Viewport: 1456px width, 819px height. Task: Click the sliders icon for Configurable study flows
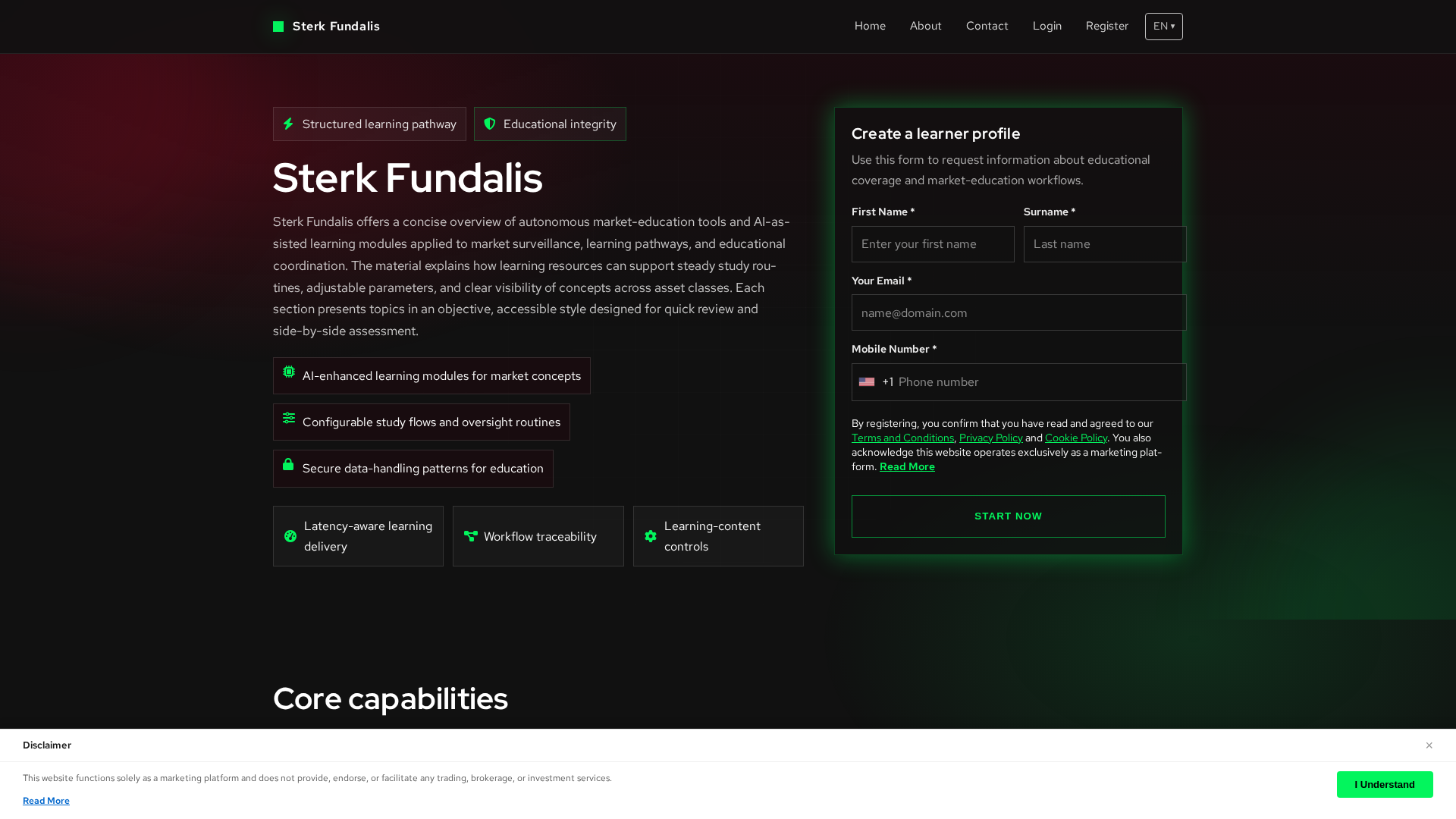[289, 418]
